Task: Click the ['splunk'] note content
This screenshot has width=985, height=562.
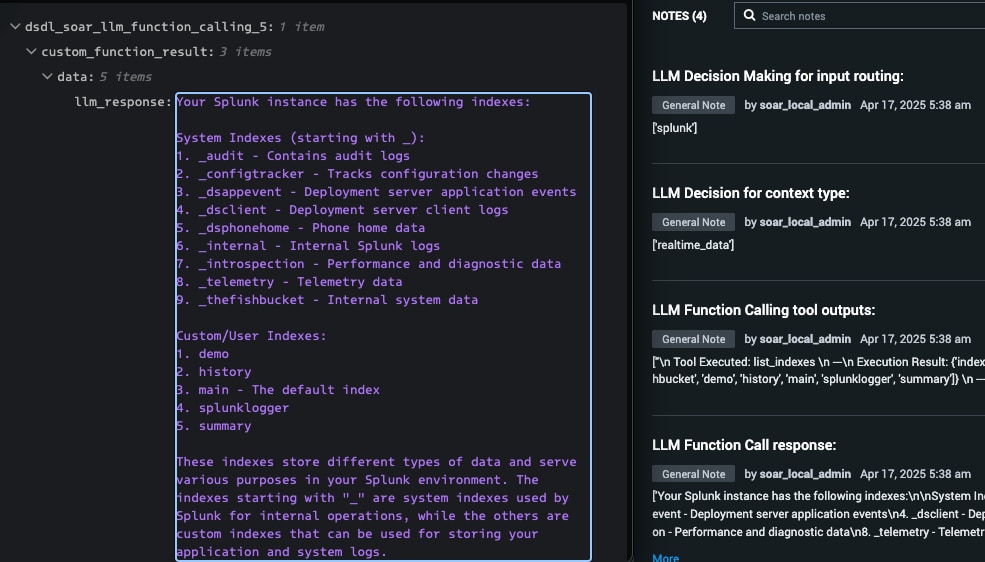Action: 675,128
